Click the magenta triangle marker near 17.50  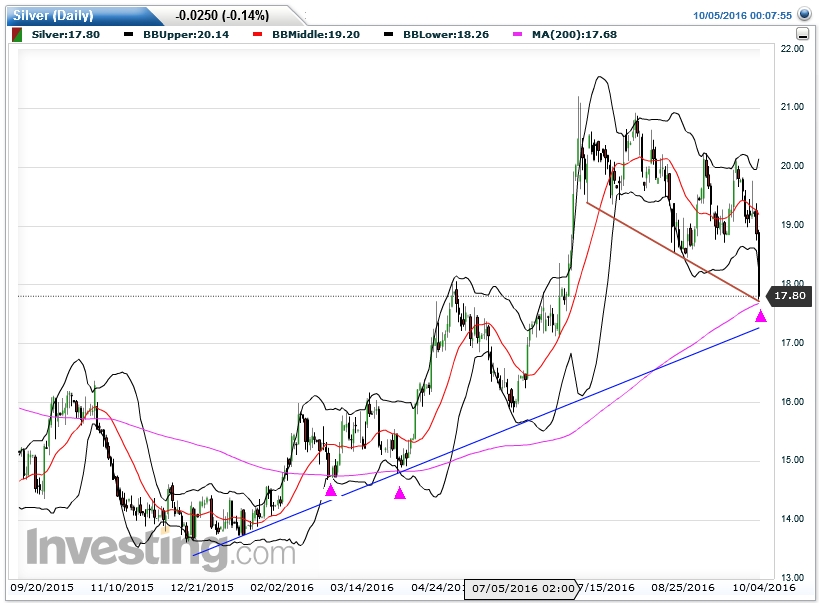pyautogui.click(x=762, y=316)
